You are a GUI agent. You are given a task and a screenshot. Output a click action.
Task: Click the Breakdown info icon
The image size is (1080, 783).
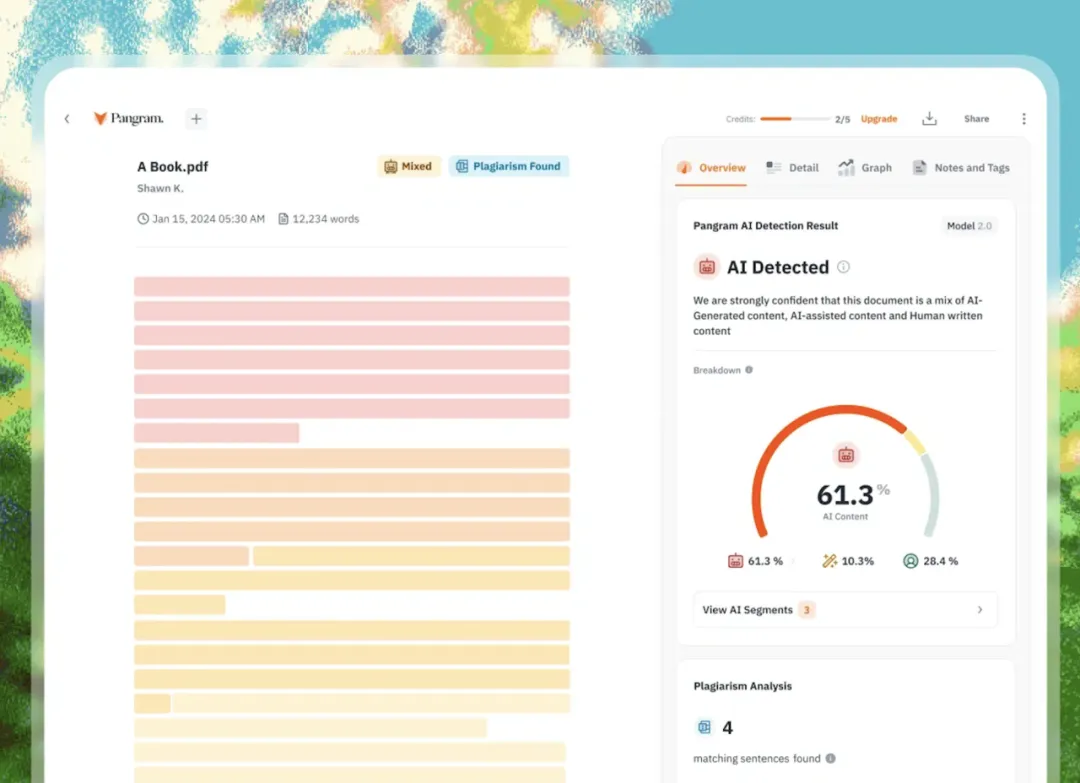pos(749,370)
